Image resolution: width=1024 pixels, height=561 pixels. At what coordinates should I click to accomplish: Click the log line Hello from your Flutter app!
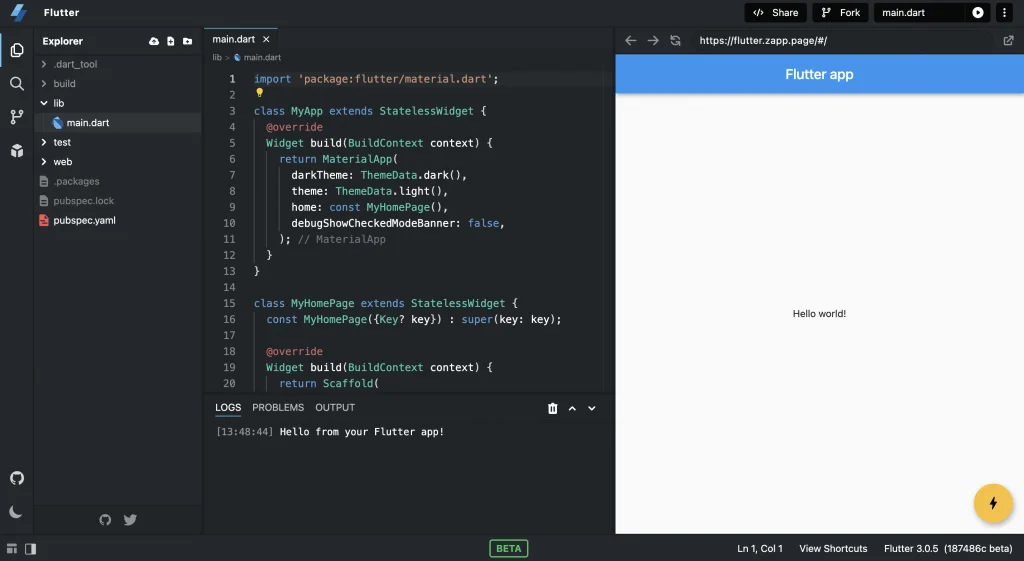point(362,432)
